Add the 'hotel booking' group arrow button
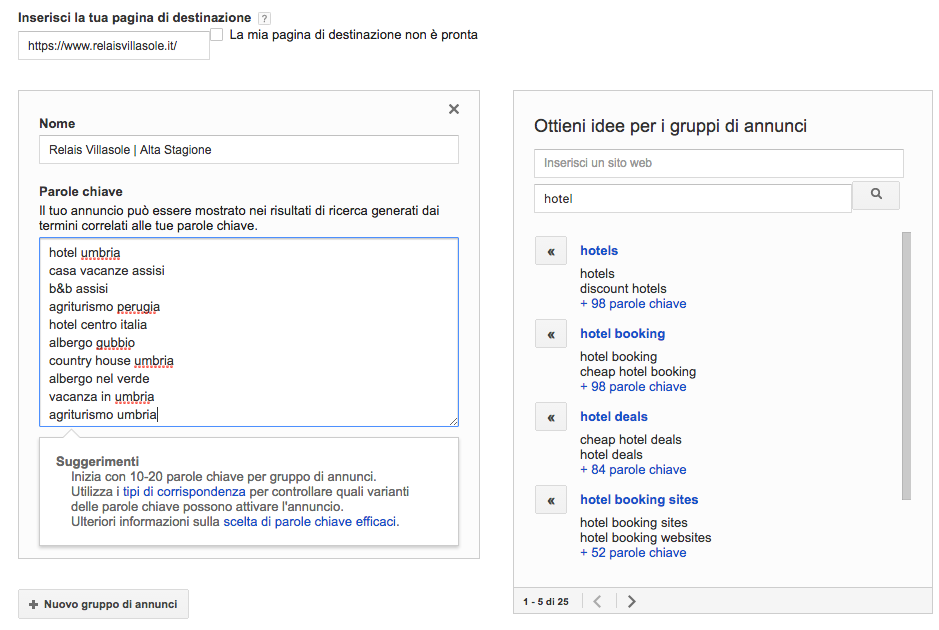This screenshot has width=939, height=630. (x=550, y=334)
